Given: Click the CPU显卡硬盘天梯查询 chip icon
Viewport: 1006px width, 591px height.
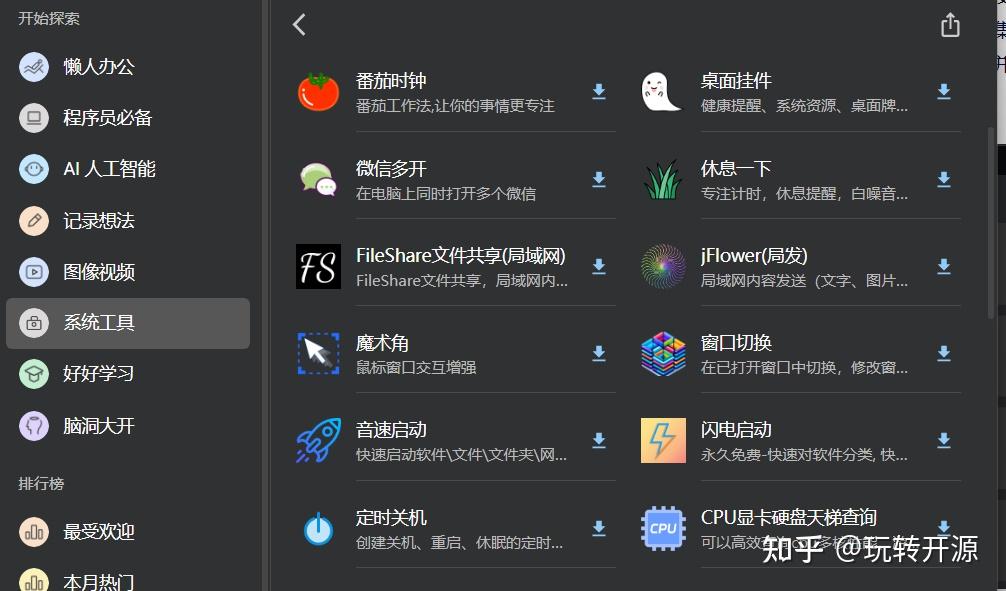Looking at the screenshot, I should [662, 527].
